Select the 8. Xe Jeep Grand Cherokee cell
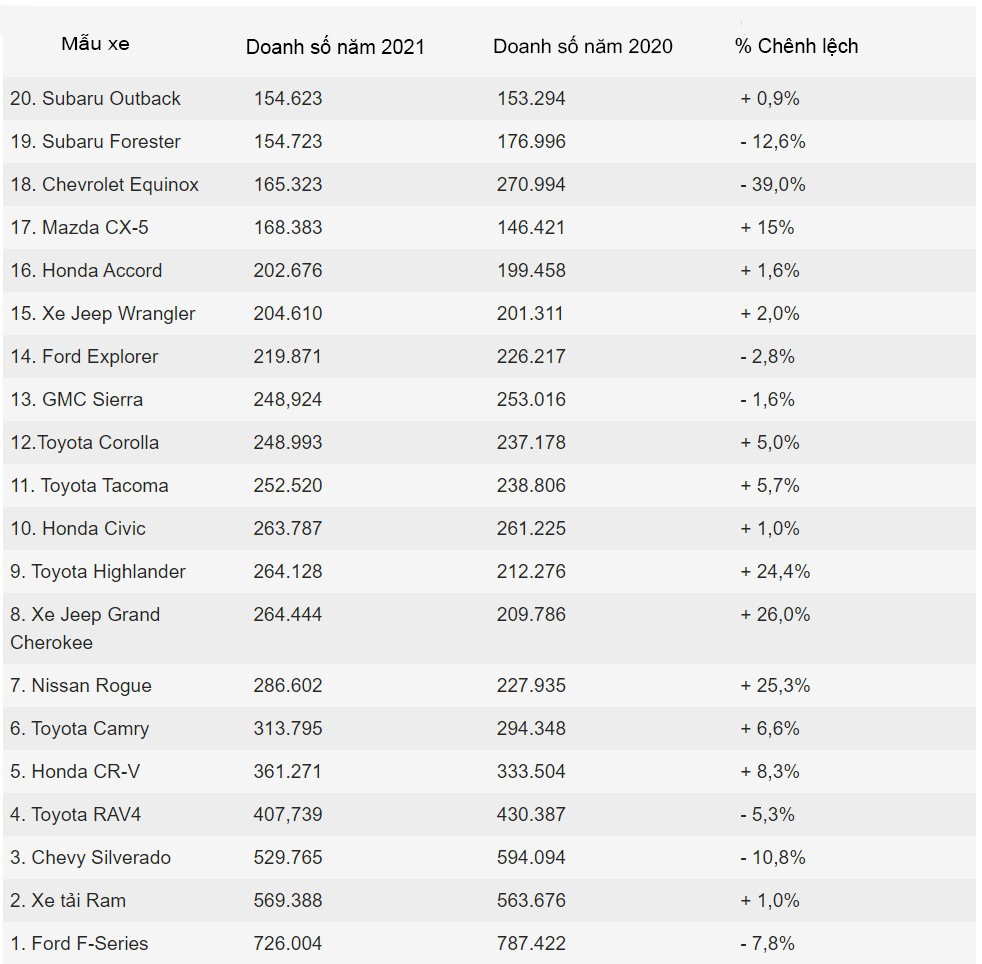The height and width of the screenshot is (964, 982). pyautogui.click(x=85, y=628)
